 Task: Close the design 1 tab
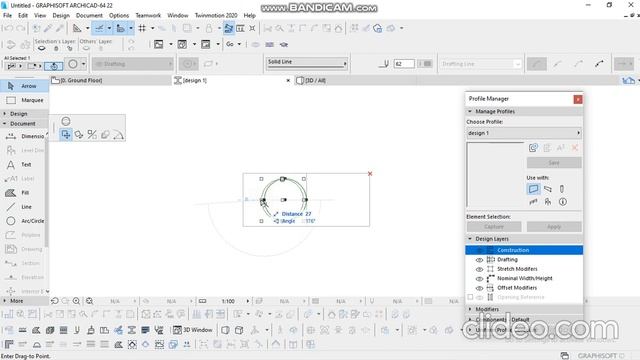point(288,80)
